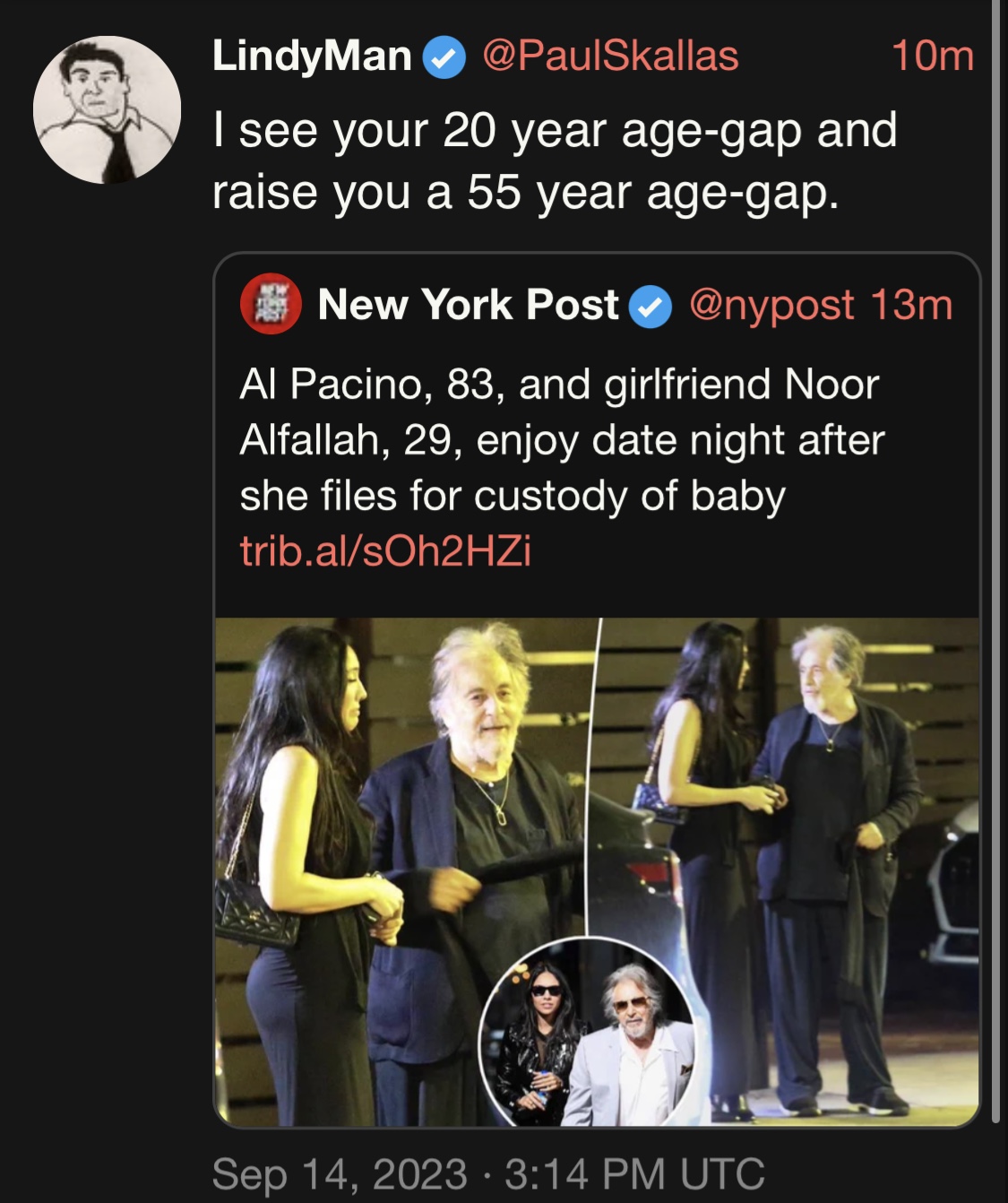This screenshot has width=1008, height=1203.
Task: Visit the @nypost handle
Action: tap(771, 305)
